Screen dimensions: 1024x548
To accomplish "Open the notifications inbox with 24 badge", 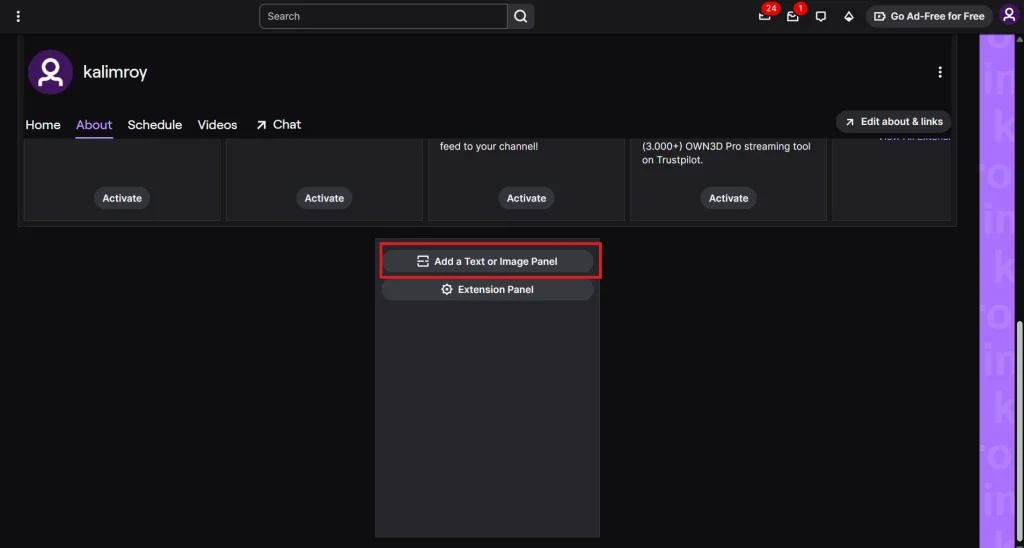I will [x=765, y=16].
